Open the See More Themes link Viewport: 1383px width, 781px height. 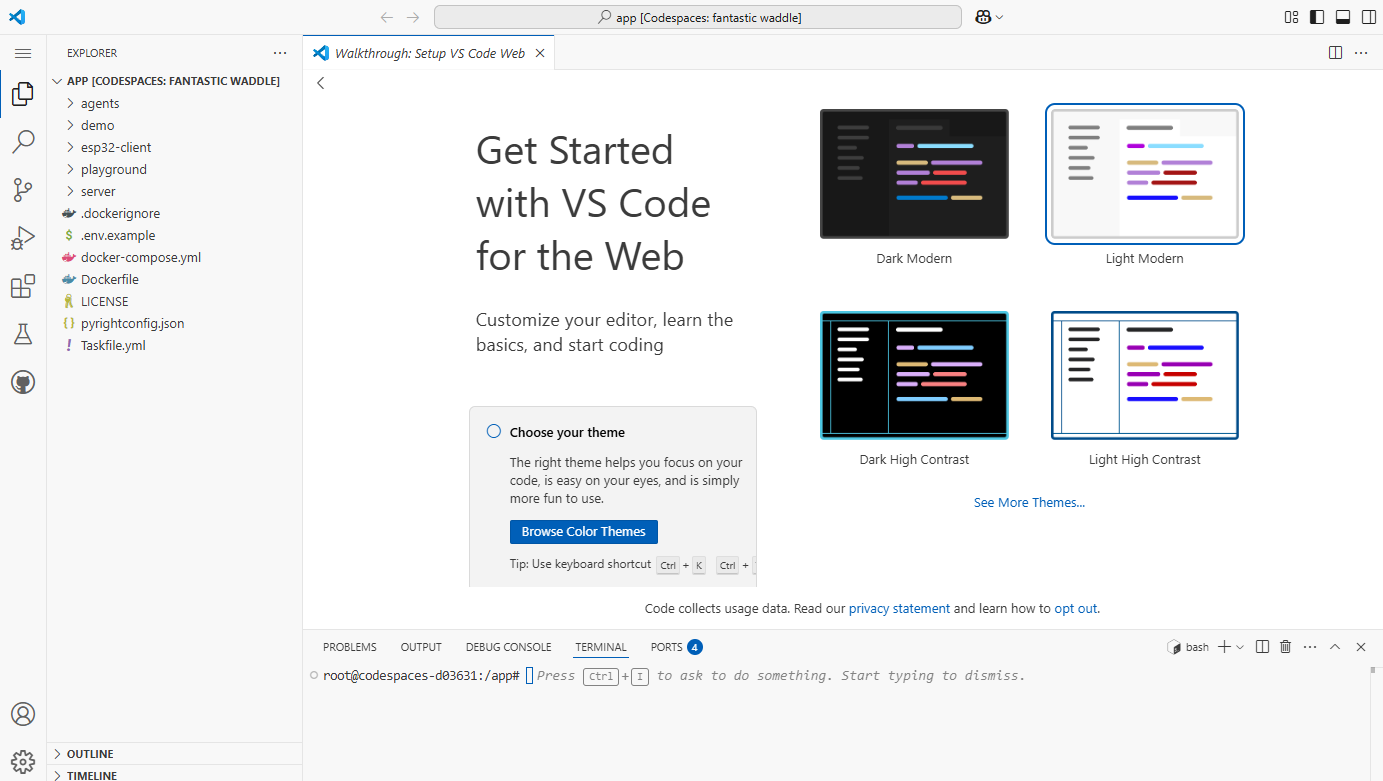pyautogui.click(x=1029, y=503)
